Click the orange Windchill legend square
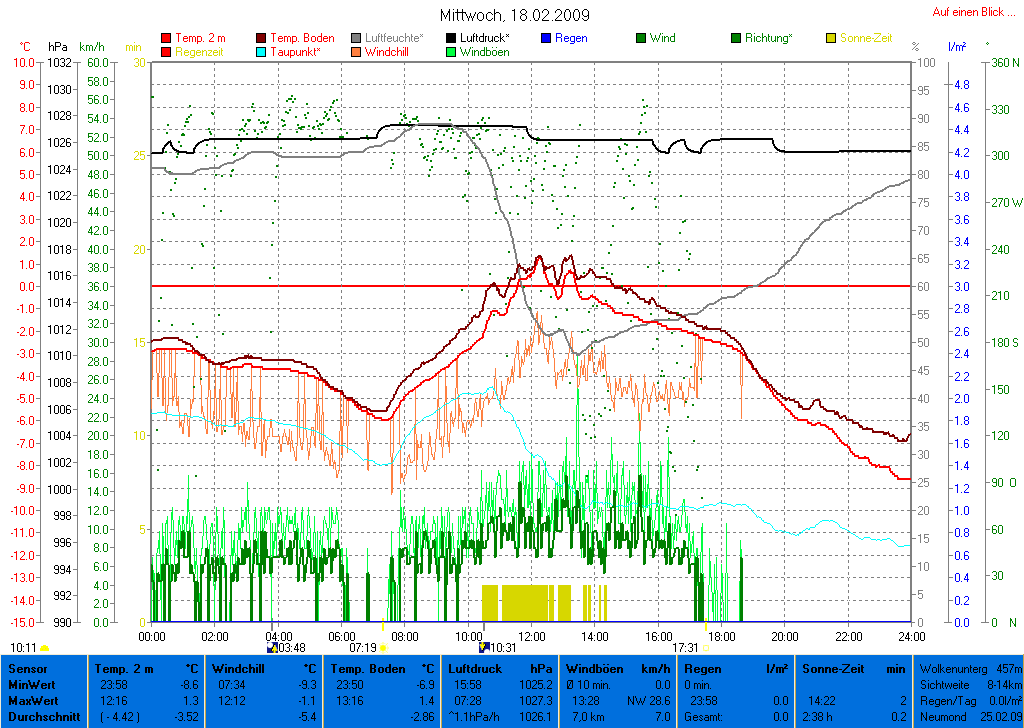 pos(356,52)
